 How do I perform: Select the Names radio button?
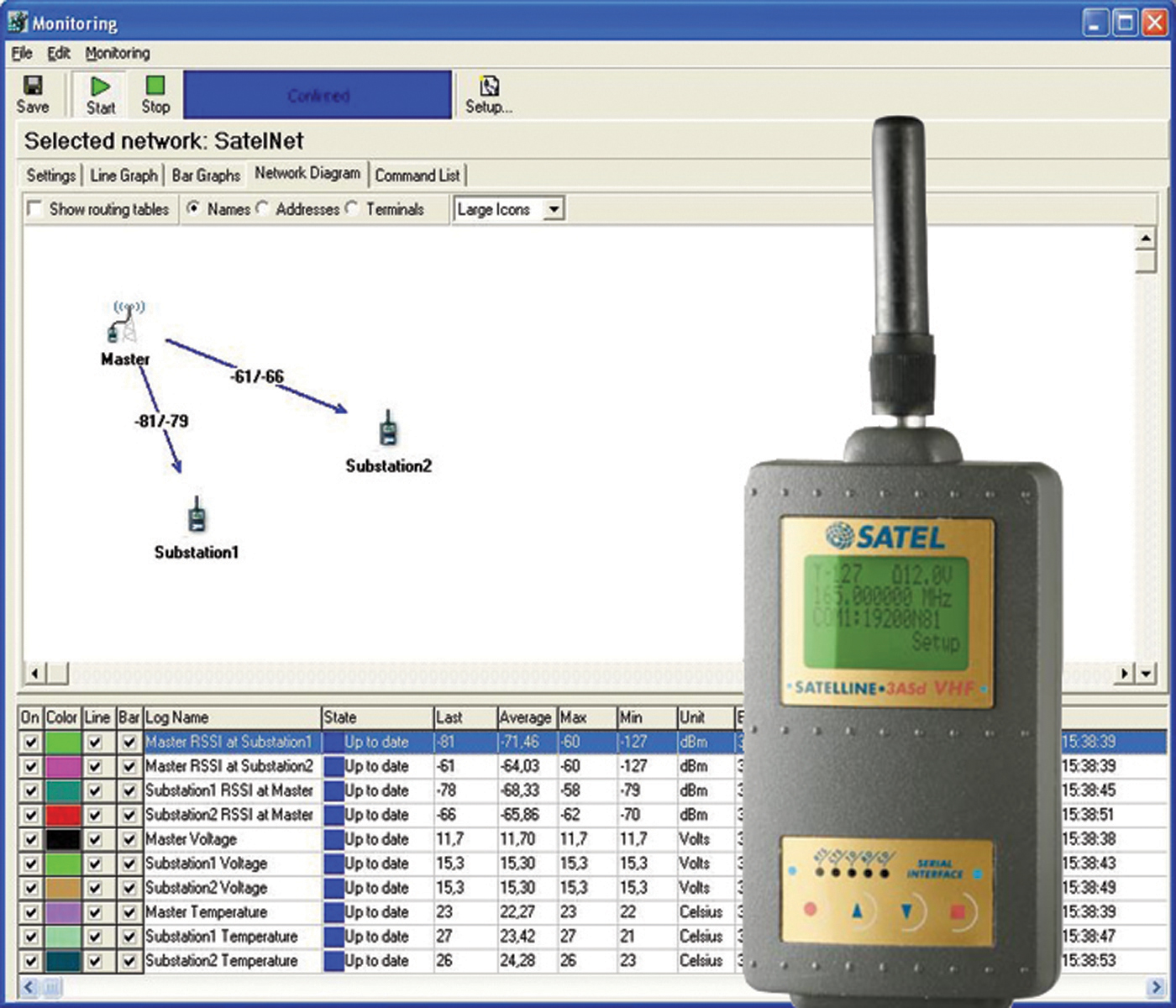(x=192, y=208)
